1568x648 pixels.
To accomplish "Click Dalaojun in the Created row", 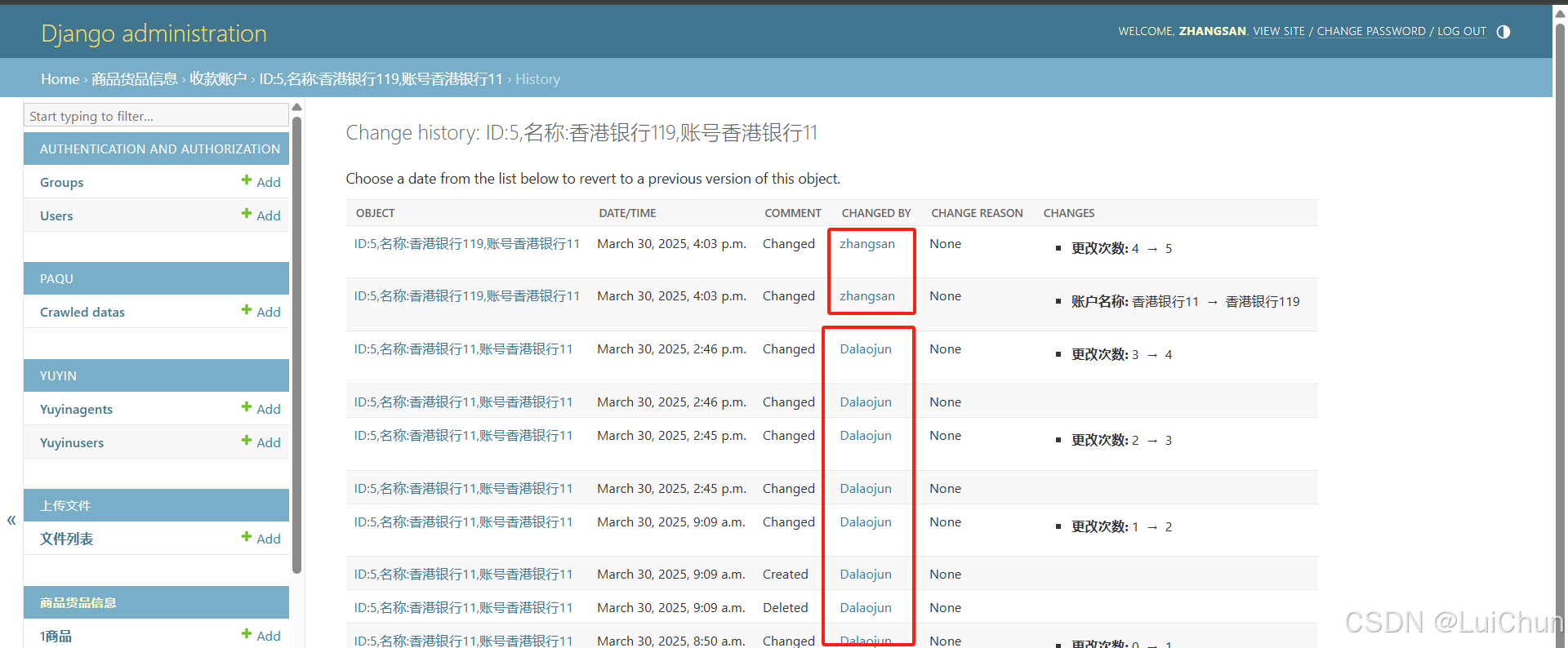I will click(x=866, y=574).
